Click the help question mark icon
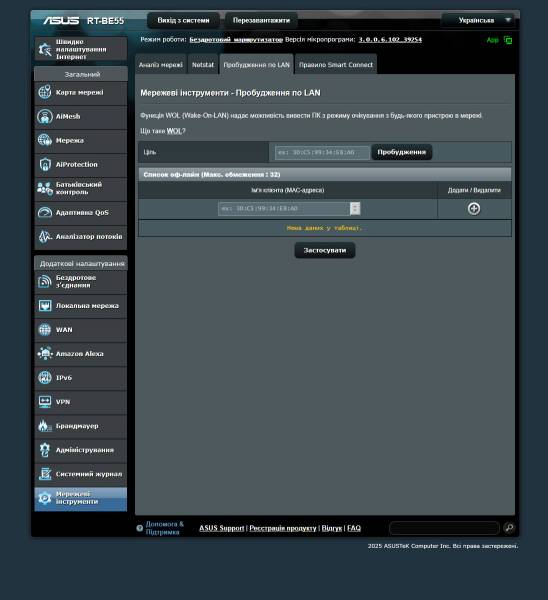The width and height of the screenshot is (548, 600). coord(140,528)
